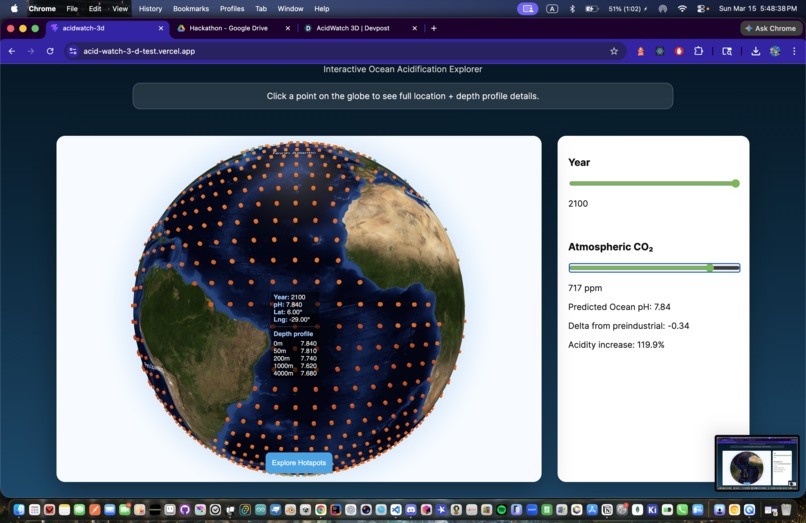Open the Profiles menu
The width and height of the screenshot is (806, 523).
(x=232, y=9)
